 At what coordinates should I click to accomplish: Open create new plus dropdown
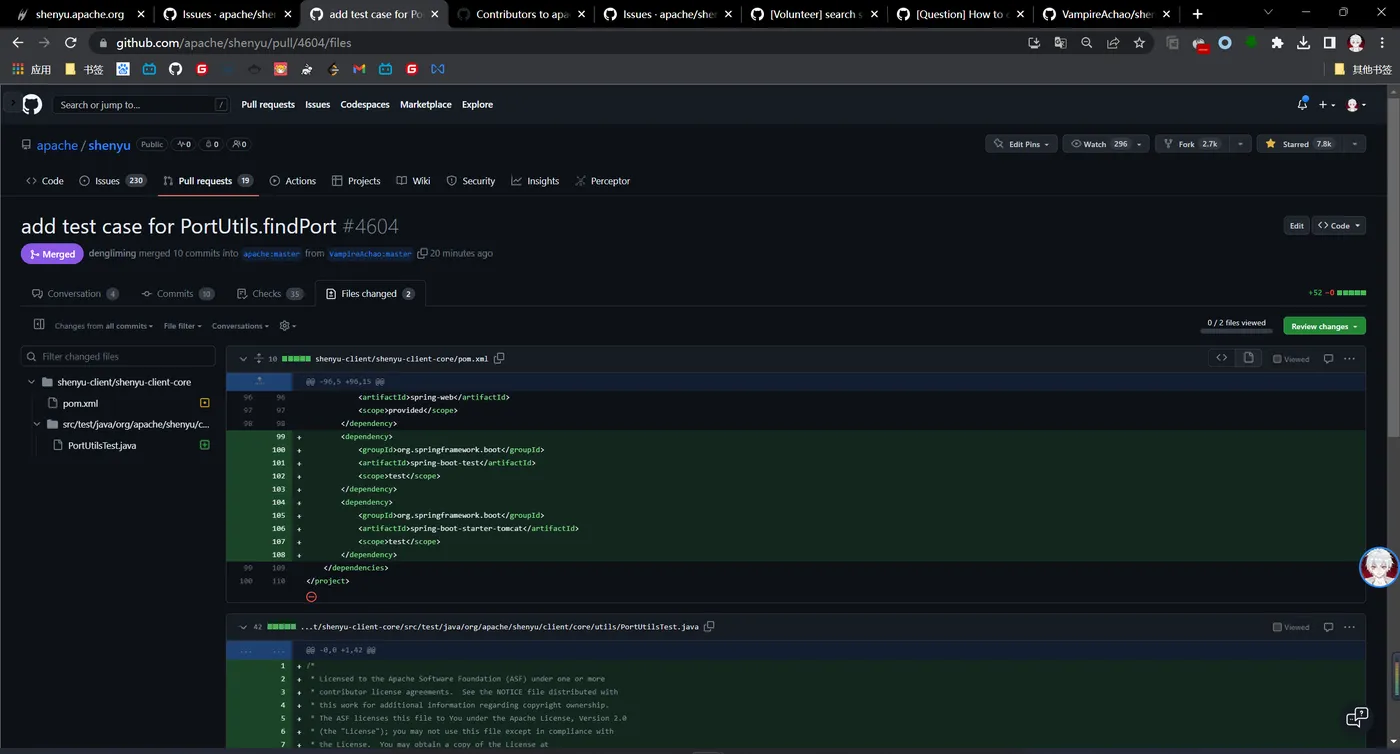1327,104
